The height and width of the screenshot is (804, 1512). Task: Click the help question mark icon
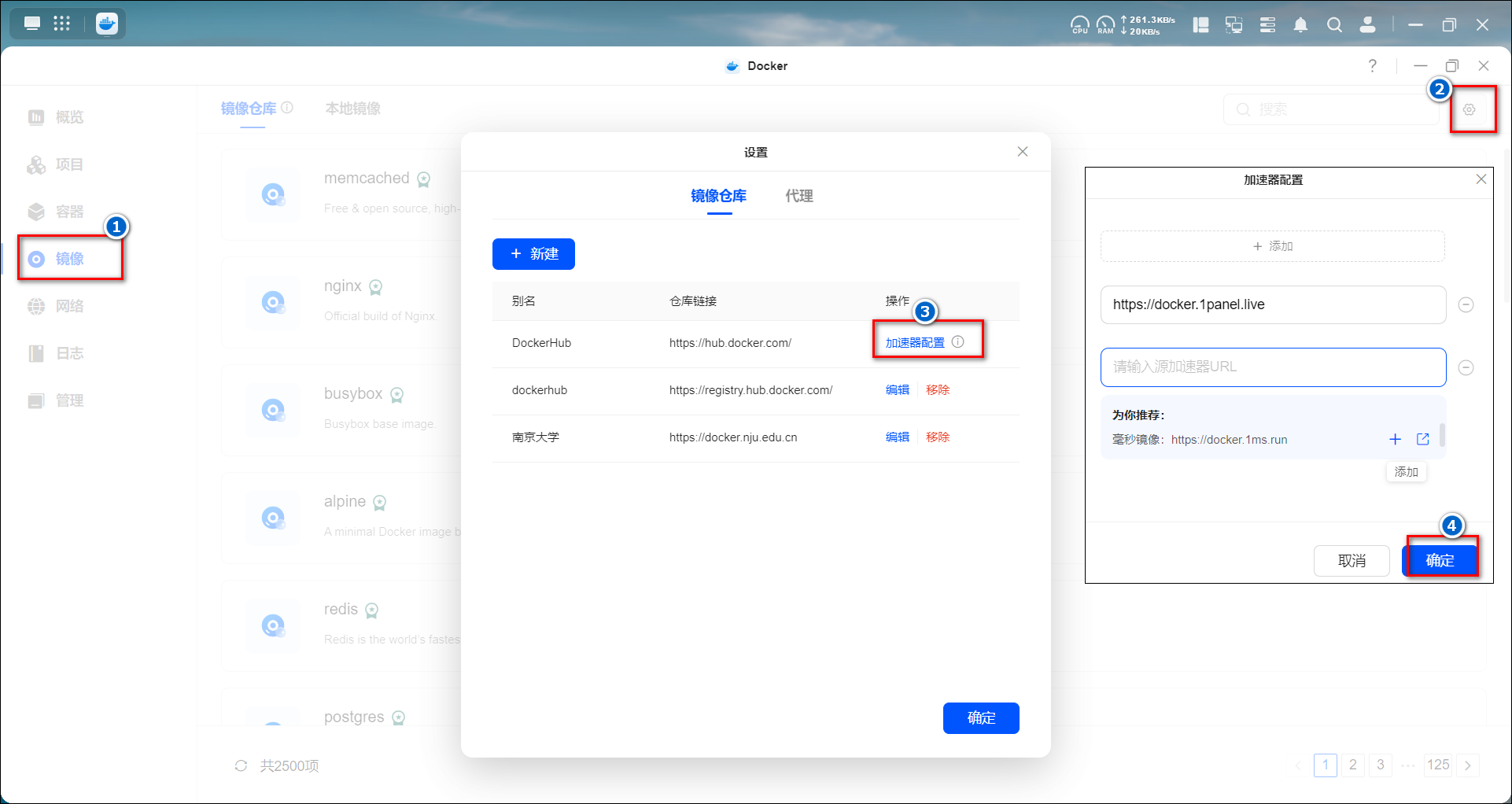(x=1372, y=66)
